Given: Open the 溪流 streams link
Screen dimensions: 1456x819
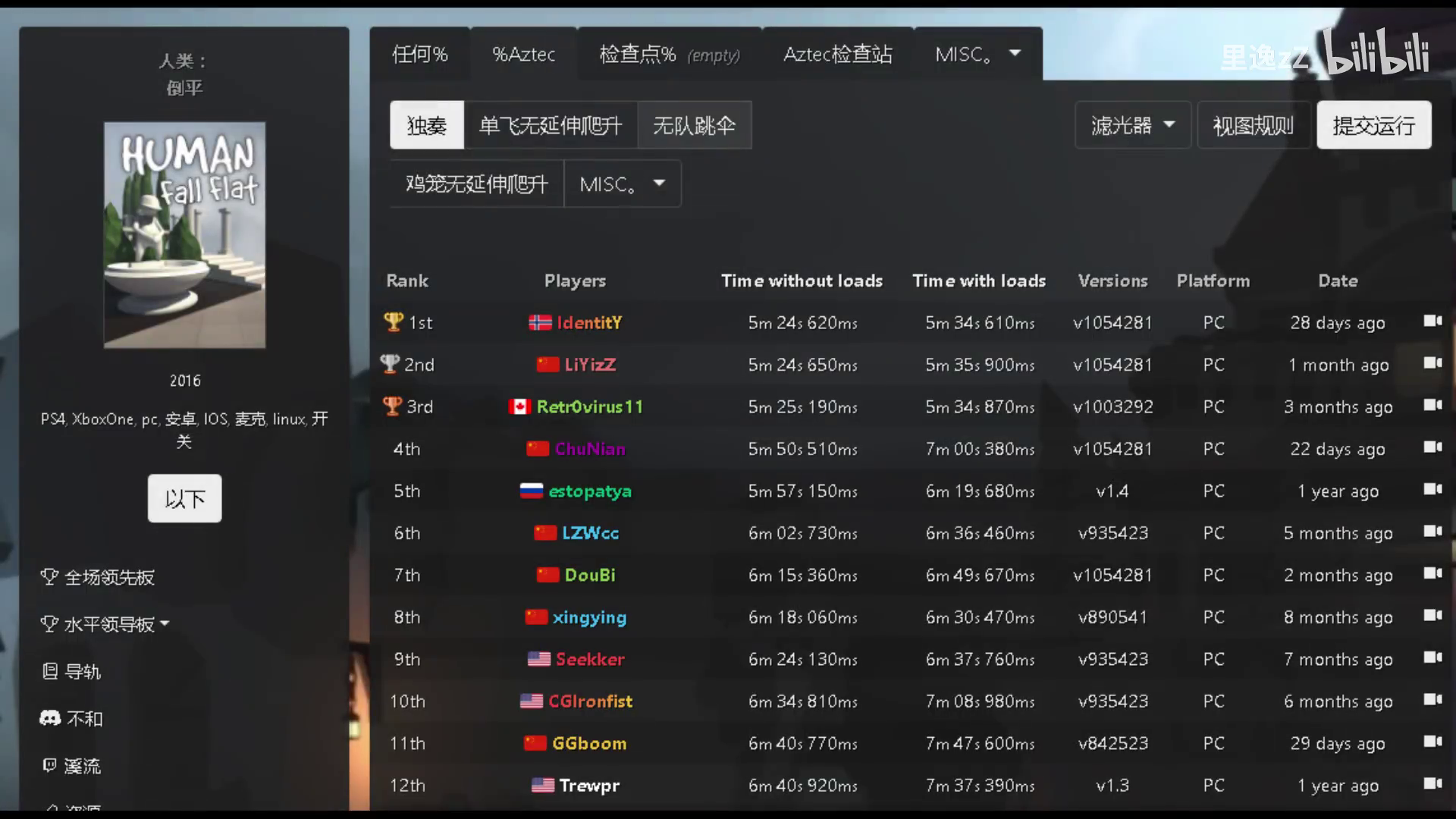Looking at the screenshot, I should pos(83,765).
